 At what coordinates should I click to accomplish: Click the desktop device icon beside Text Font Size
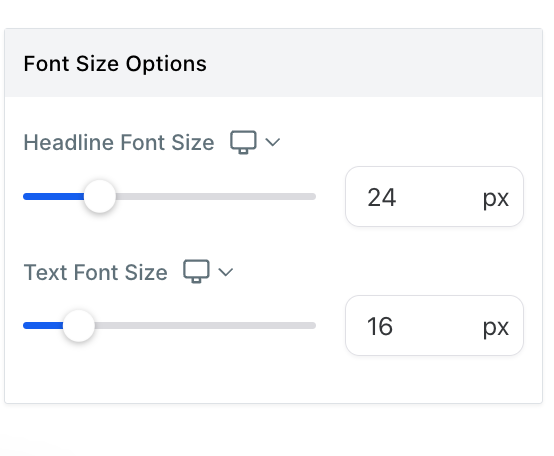pos(196,272)
